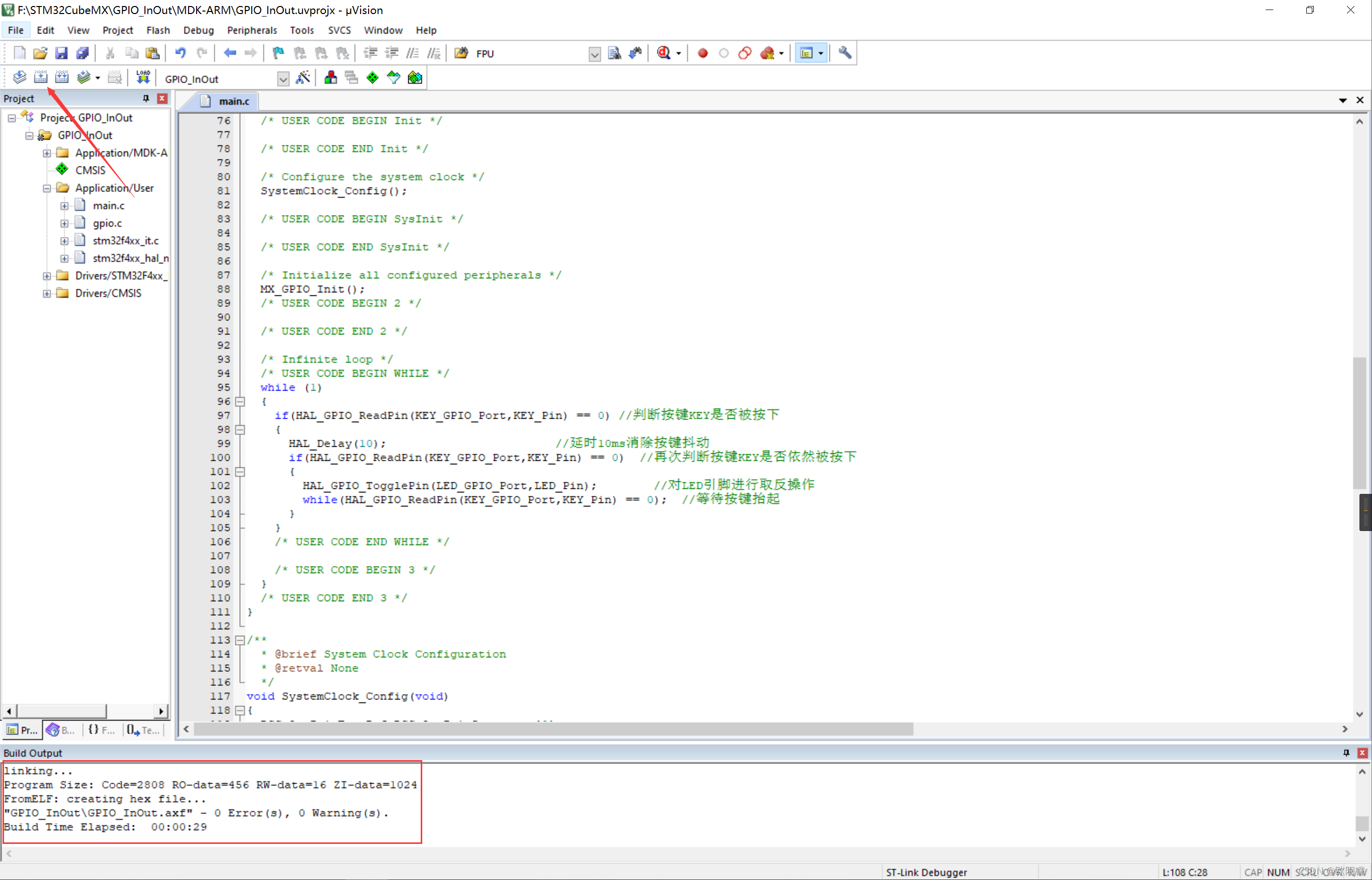Screen dimensions: 1372x880
Task: Collapse comment block at line 113
Action: coord(241,640)
